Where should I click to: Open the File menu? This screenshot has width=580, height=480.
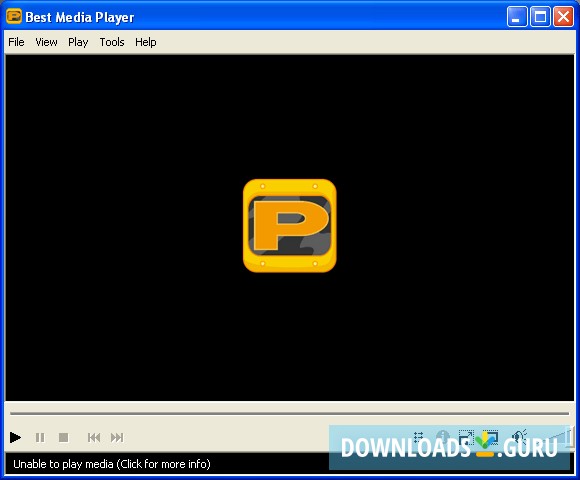click(x=16, y=42)
